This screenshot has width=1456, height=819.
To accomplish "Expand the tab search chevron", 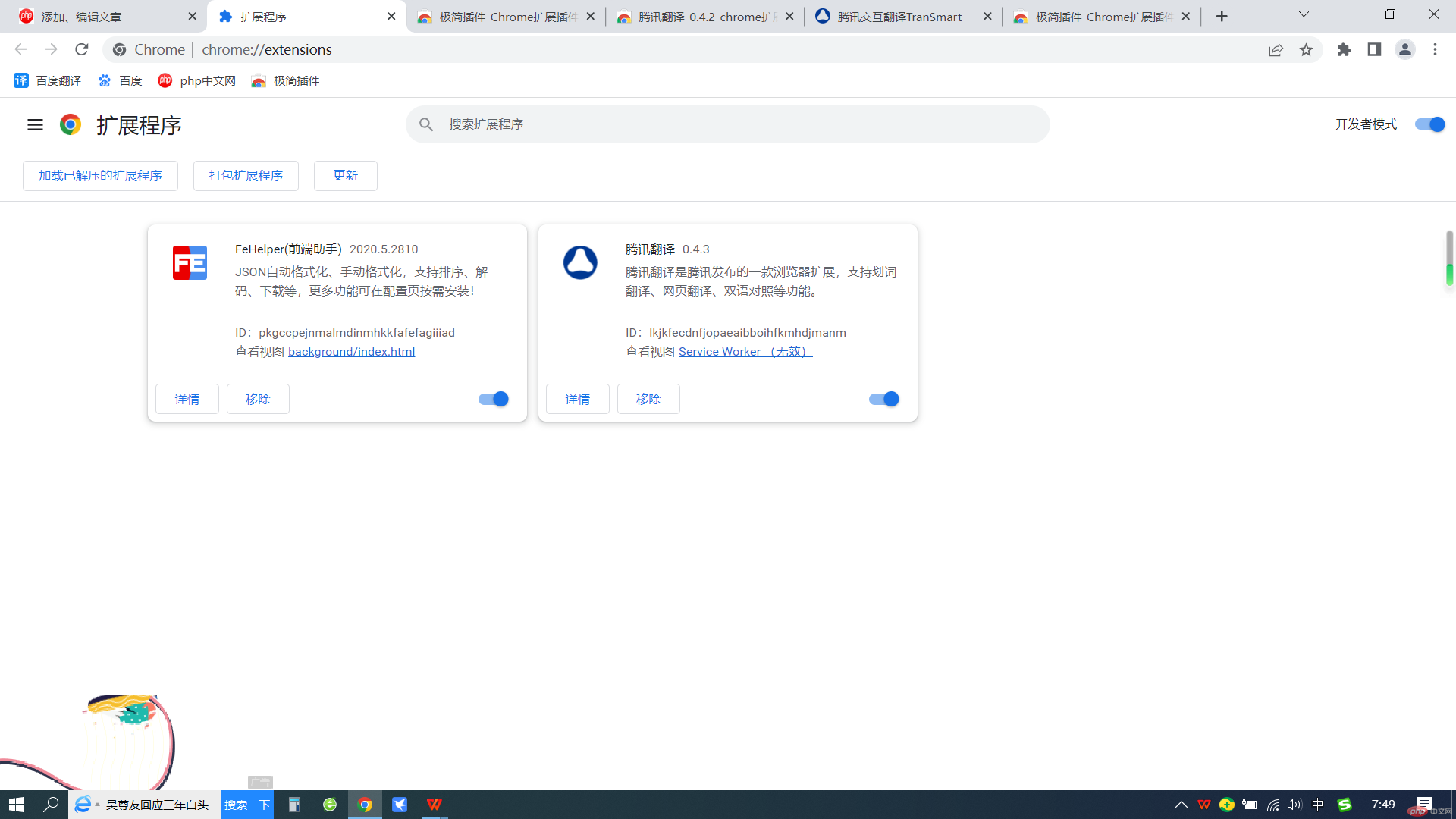I will click(1304, 14).
